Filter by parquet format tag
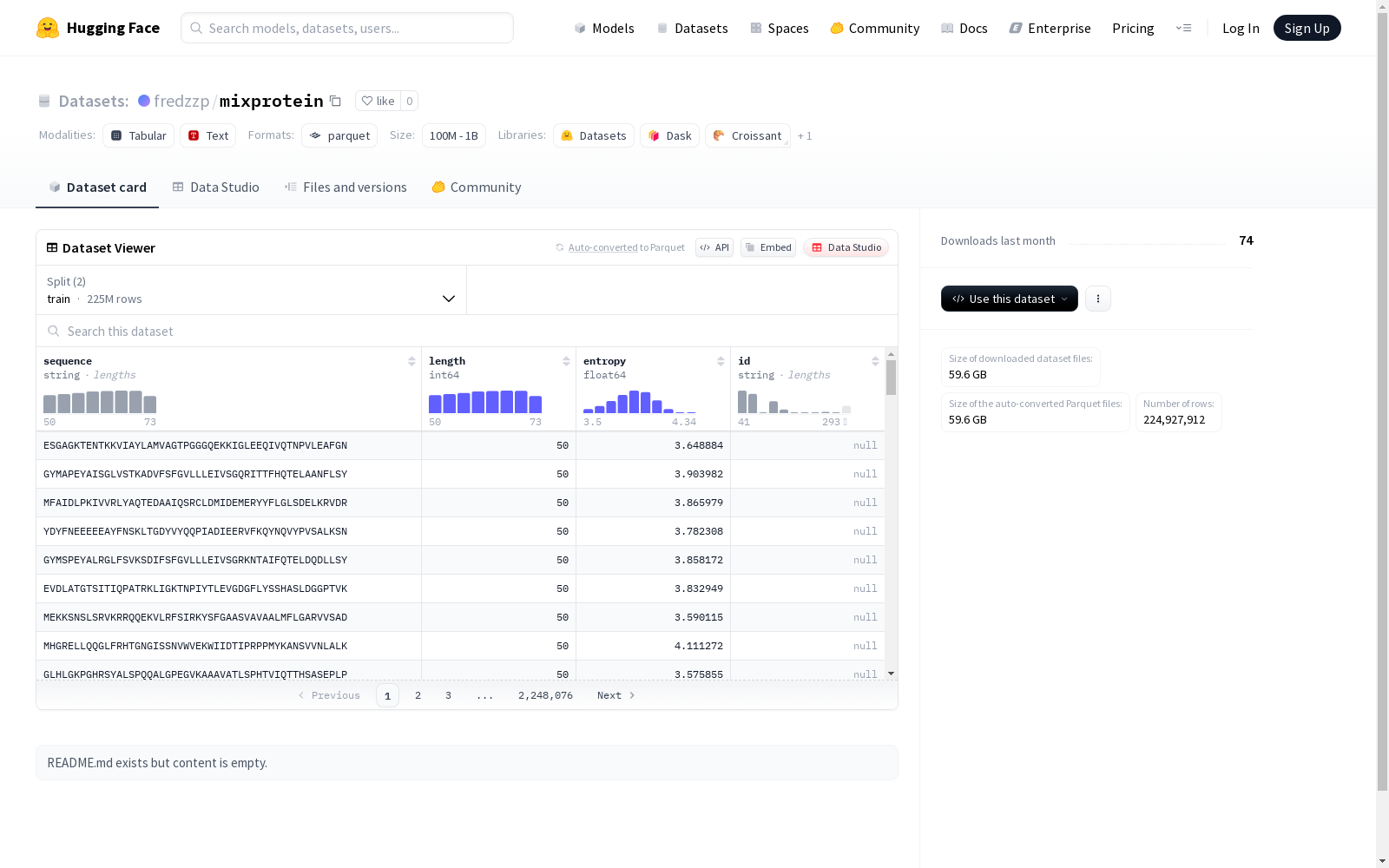Screen dimensions: 1389x868 [339, 135]
